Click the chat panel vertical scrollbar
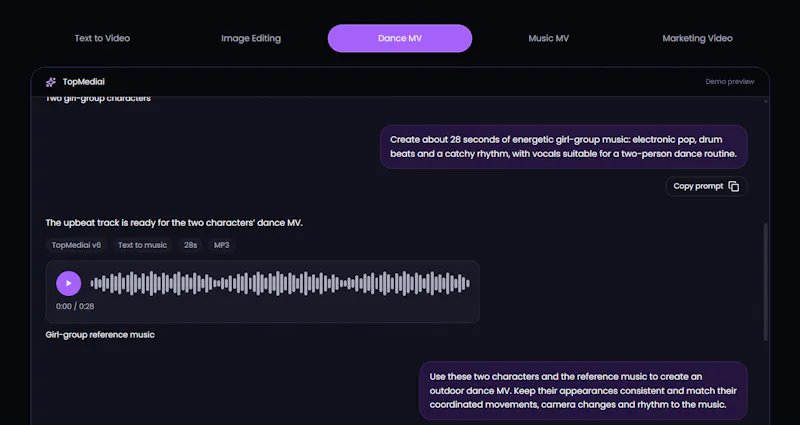The height and width of the screenshot is (425, 800). click(x=766, y=281)
